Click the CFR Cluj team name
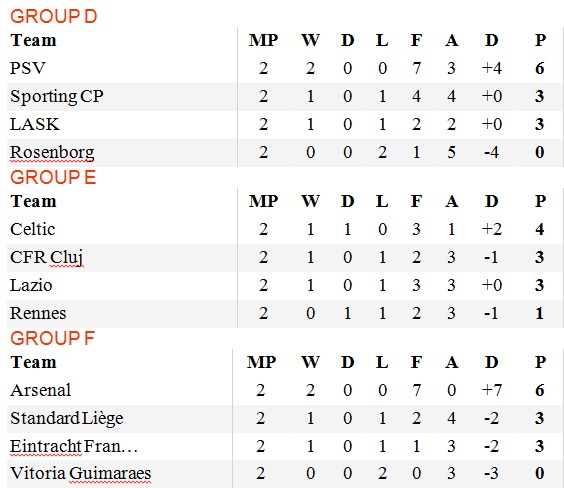 tap(47, 257)
